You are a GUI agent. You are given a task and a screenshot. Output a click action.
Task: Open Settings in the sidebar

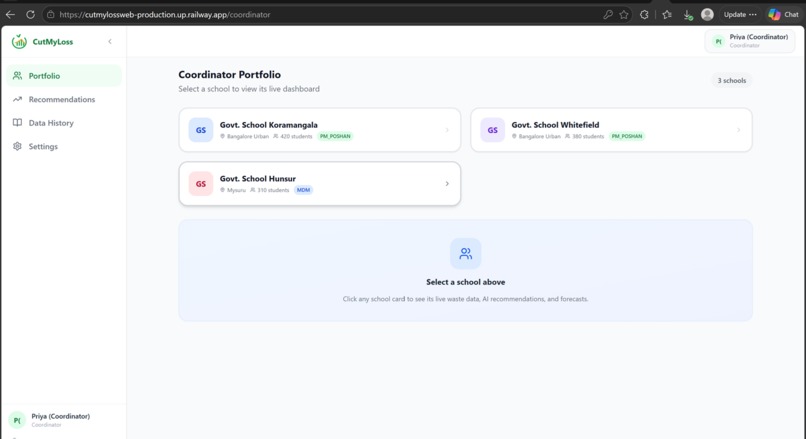tap(64, 147)
